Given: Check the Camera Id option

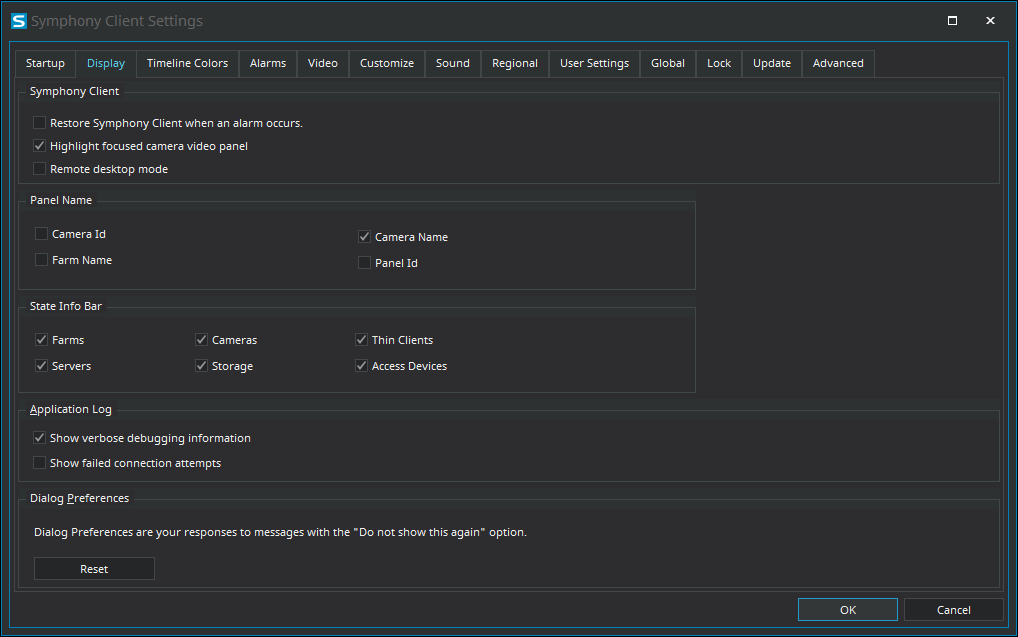Looking at the screenshot, I should point(42,234).
